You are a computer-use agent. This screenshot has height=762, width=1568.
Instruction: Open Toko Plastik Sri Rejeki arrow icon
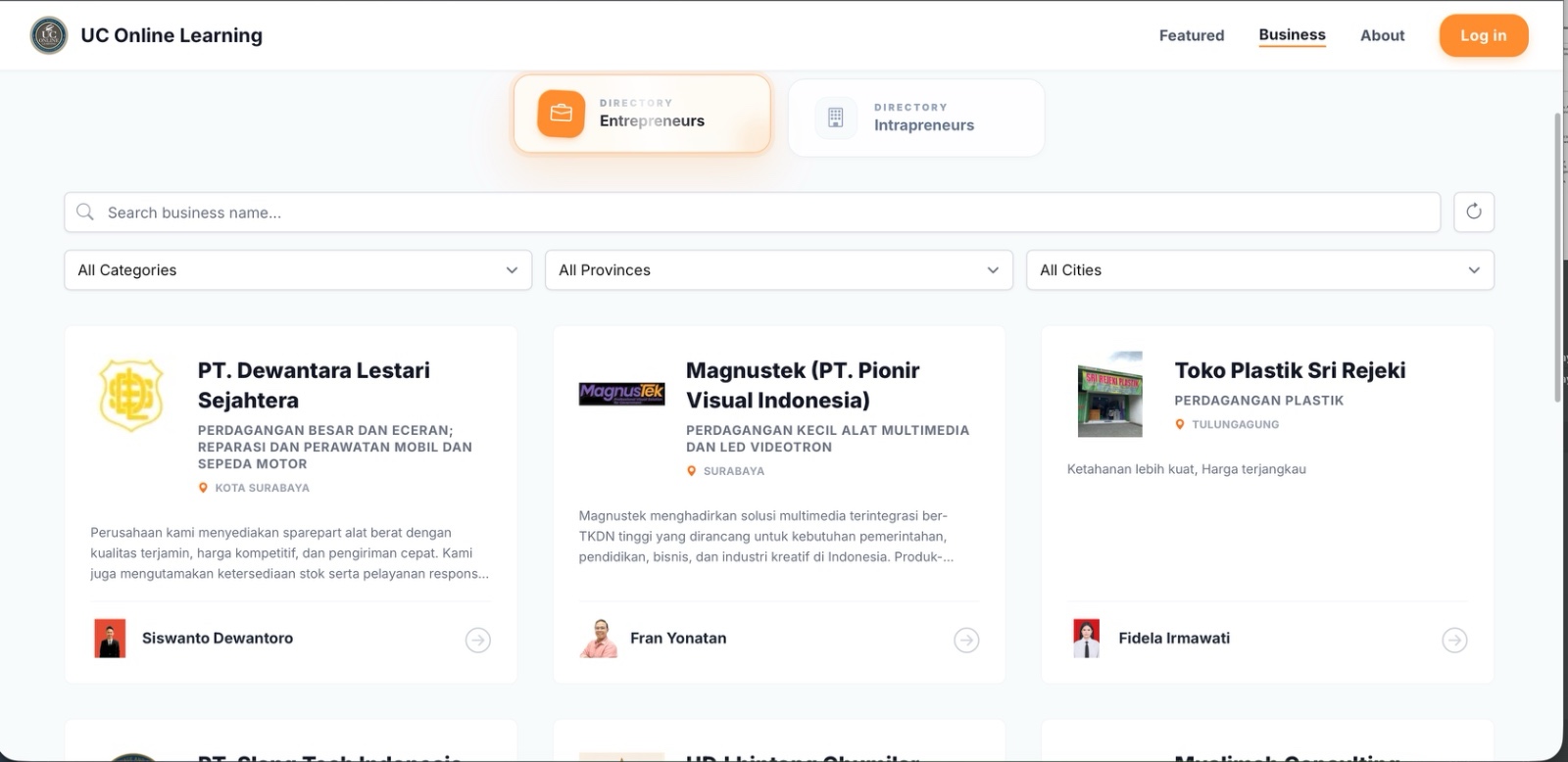1454,640
